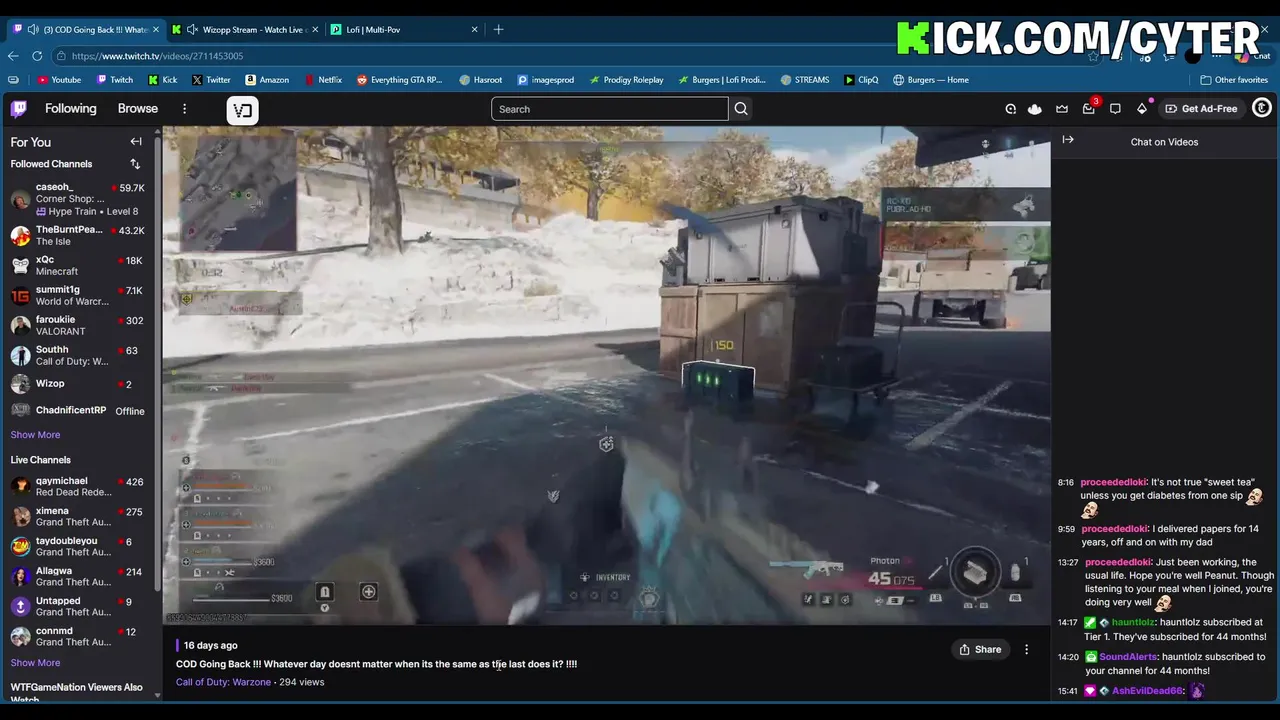Open the Call of Duty: Warzone link

(x=223, y=682)
